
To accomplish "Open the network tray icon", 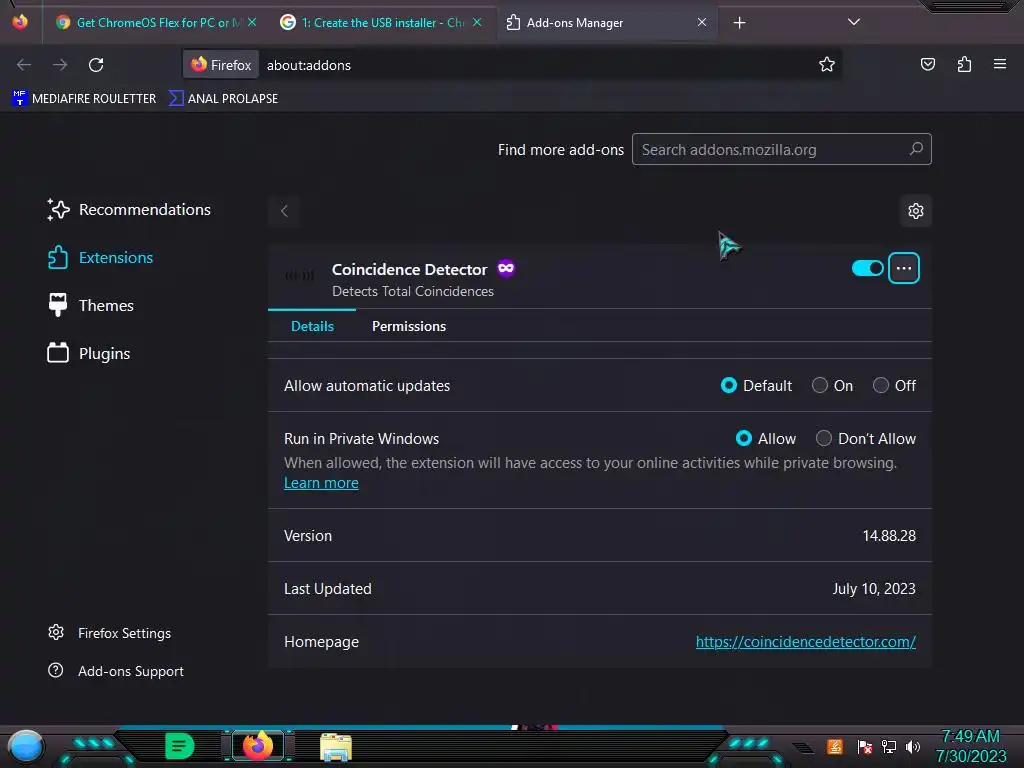I will tap(889, 747).
